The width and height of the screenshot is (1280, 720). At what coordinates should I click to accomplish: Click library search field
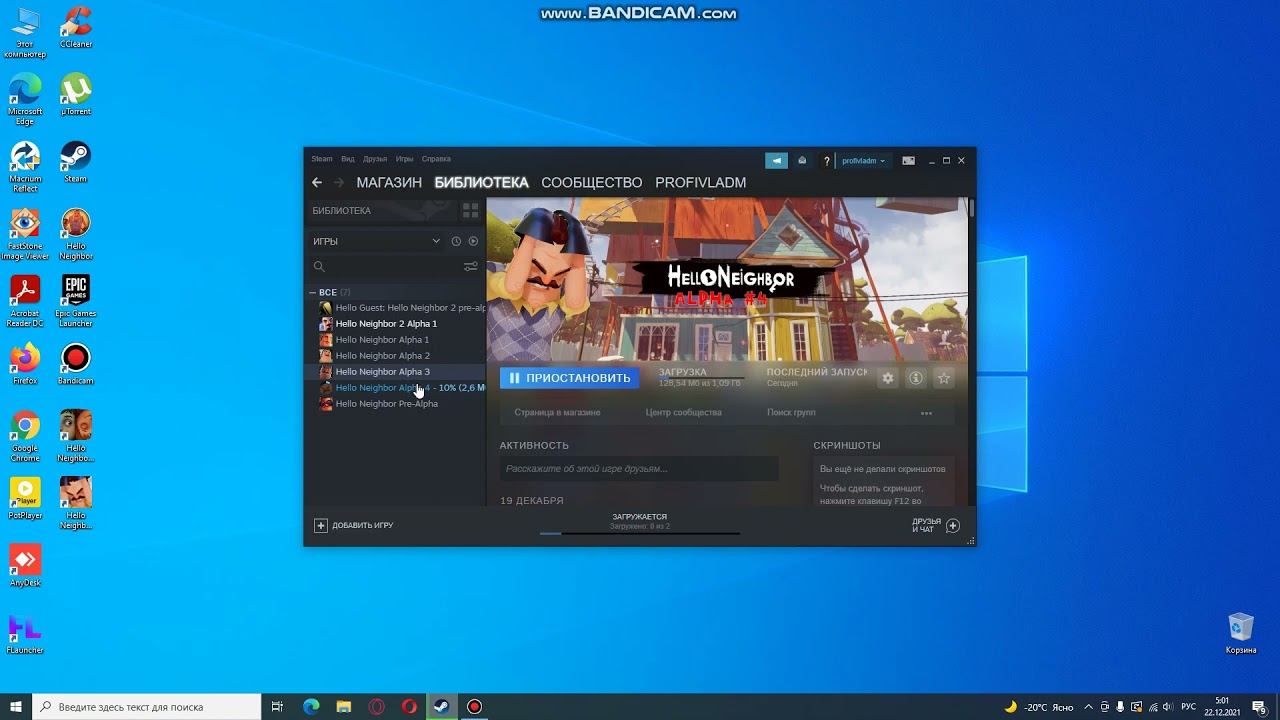pos(385,267)
